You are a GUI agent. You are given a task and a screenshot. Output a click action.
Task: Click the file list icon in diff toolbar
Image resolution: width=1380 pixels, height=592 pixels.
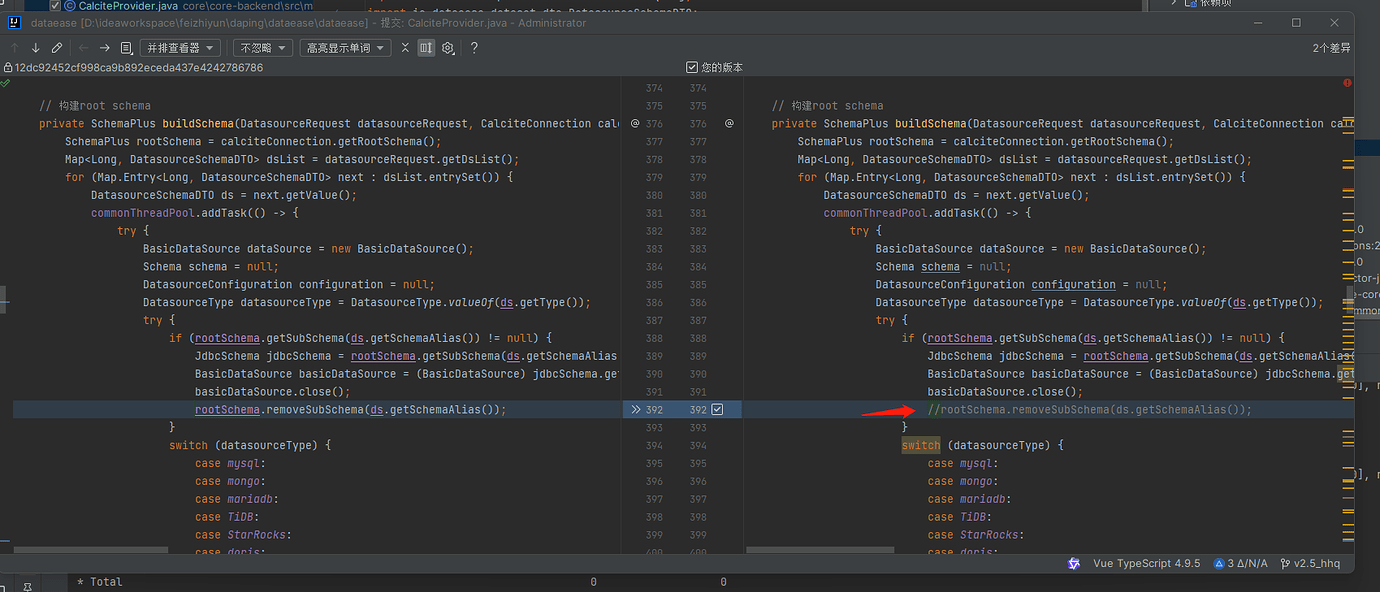[126, 48]
